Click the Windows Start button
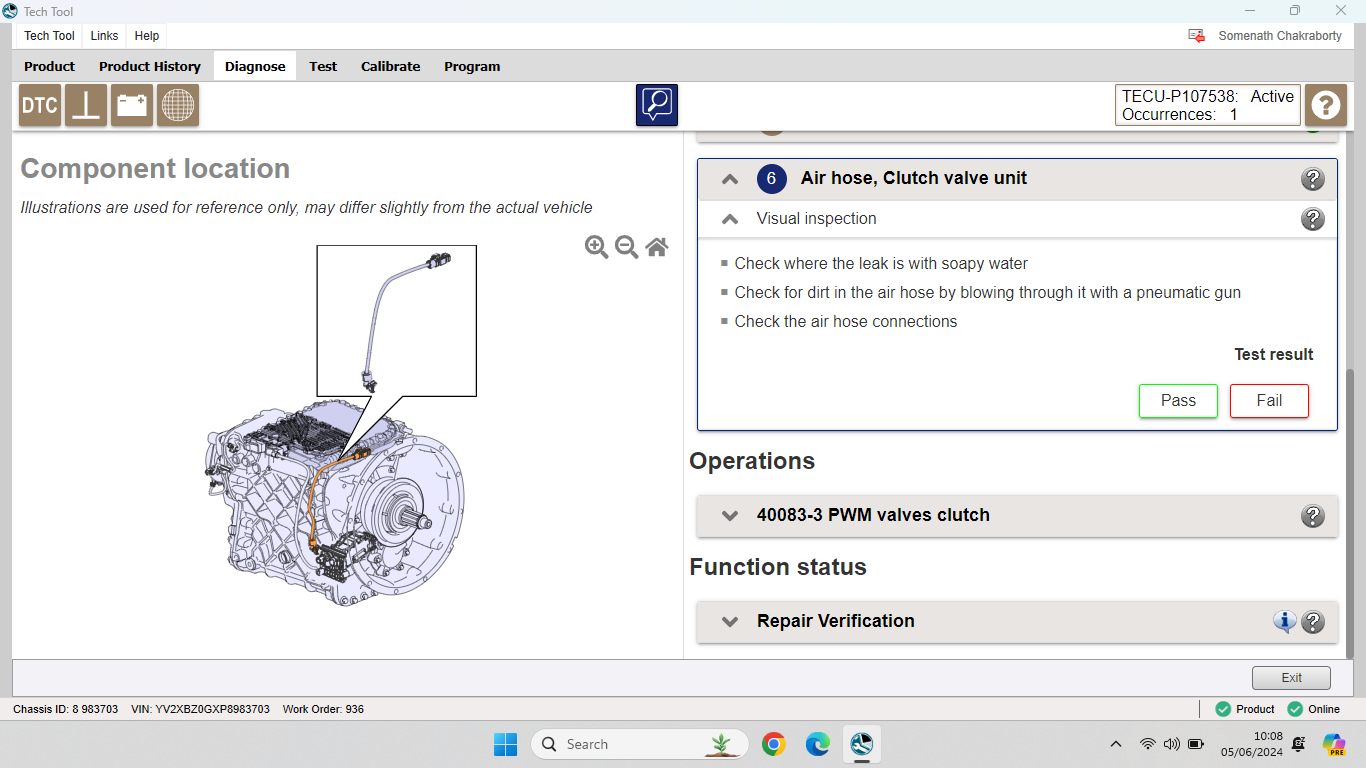Viewport: 1366px width, 768px height. [506, 744]
